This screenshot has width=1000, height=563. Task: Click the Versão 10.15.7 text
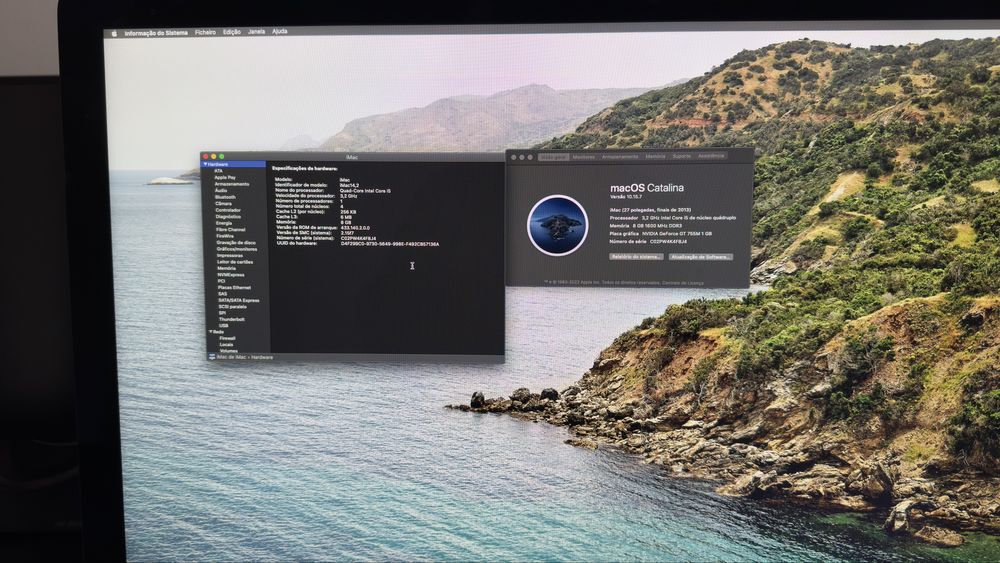[x=626, y=197]
